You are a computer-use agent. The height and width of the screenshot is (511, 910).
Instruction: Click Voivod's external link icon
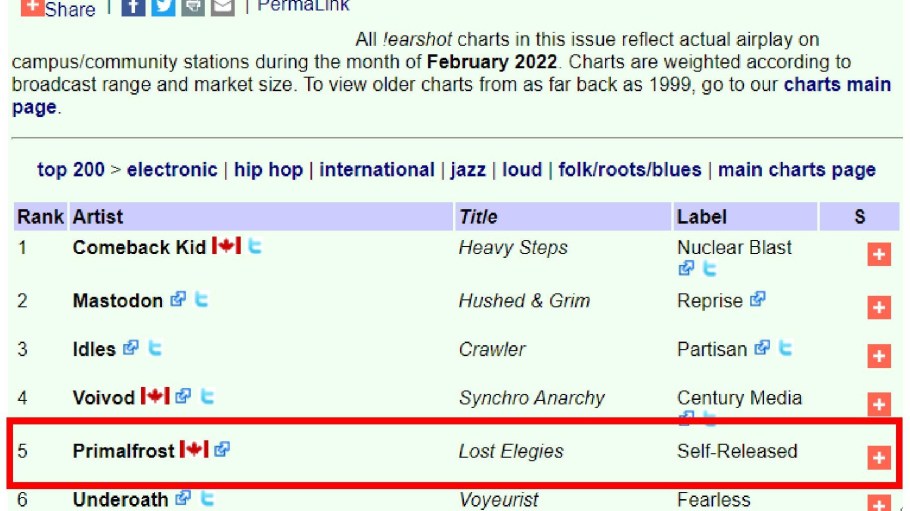pyautogui.click(x=183, y=396)
